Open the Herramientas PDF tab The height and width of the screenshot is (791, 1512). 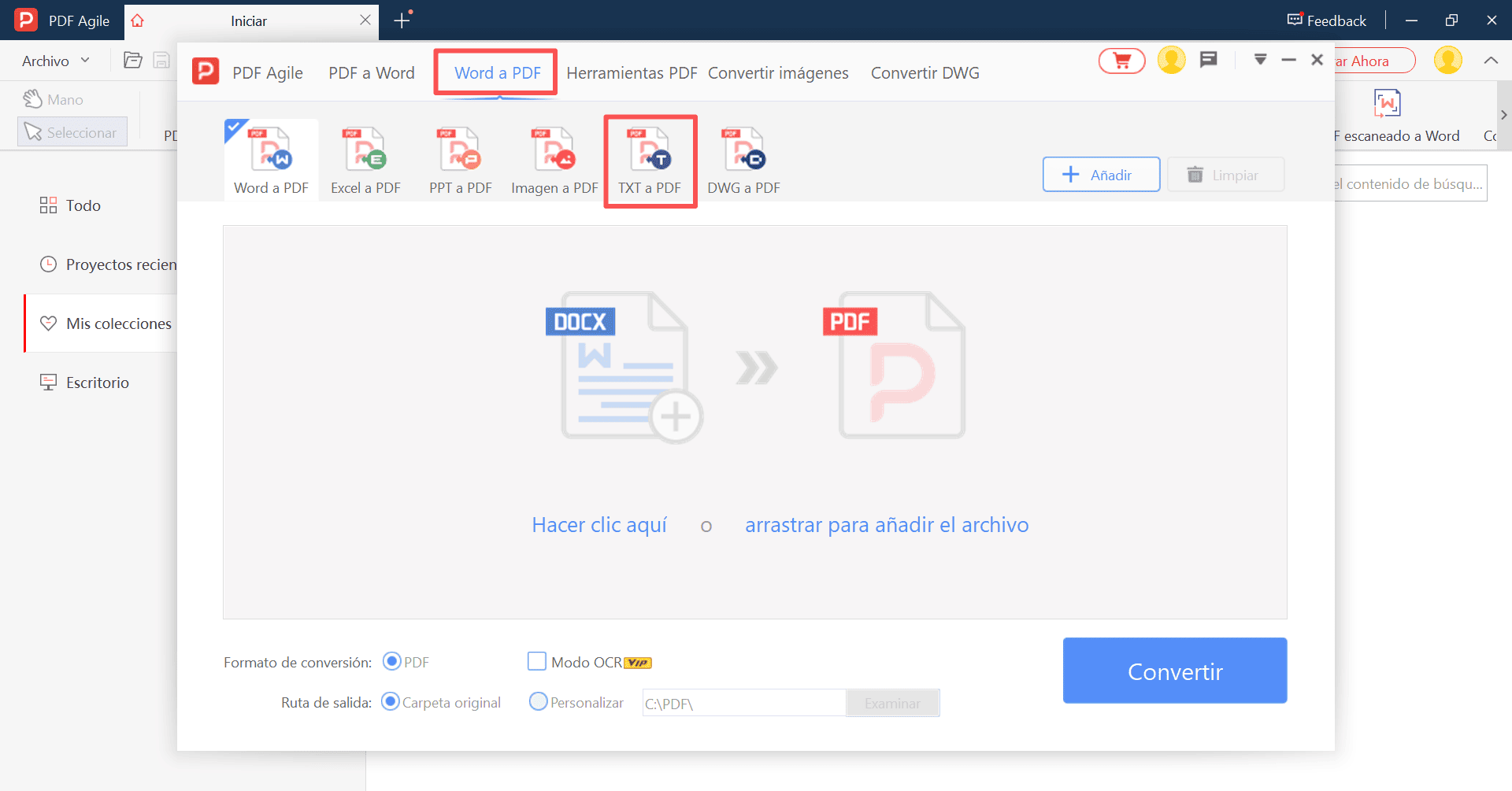[x=631, y=72]
